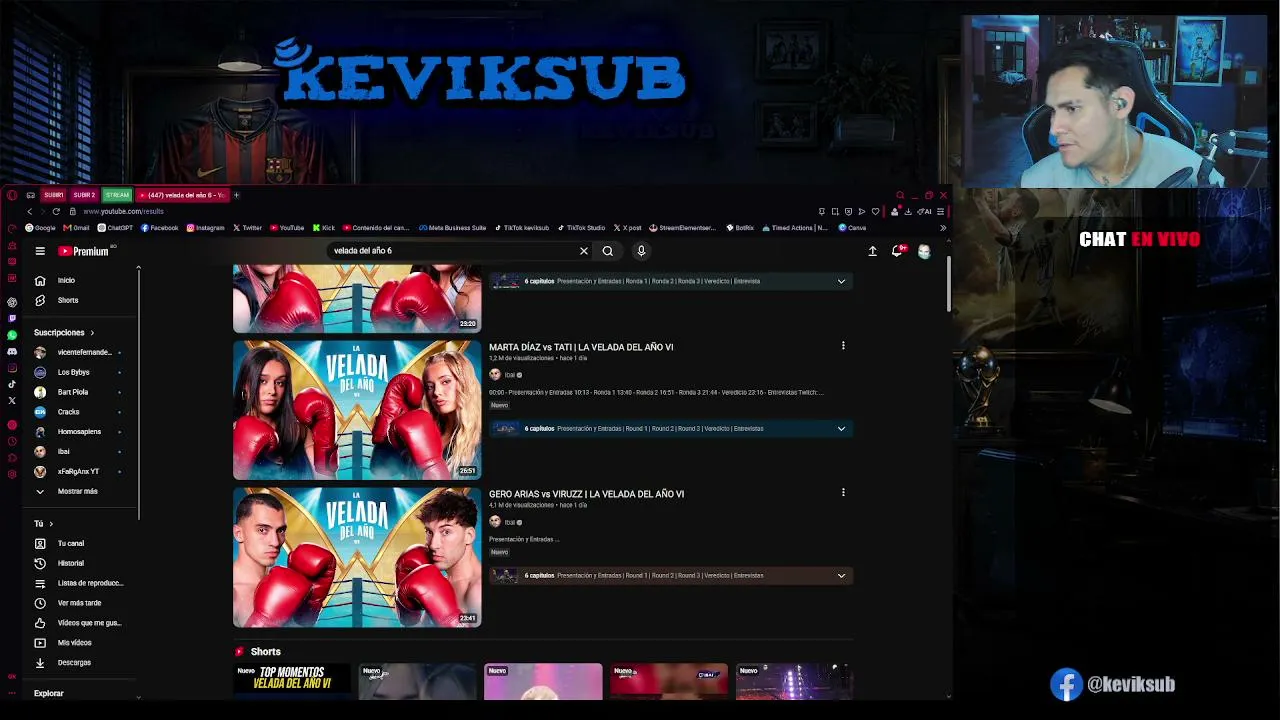Open the Top Momentos Velada short
The height and width of the screenshot is (720, 1280).
(x=292, y=681)
